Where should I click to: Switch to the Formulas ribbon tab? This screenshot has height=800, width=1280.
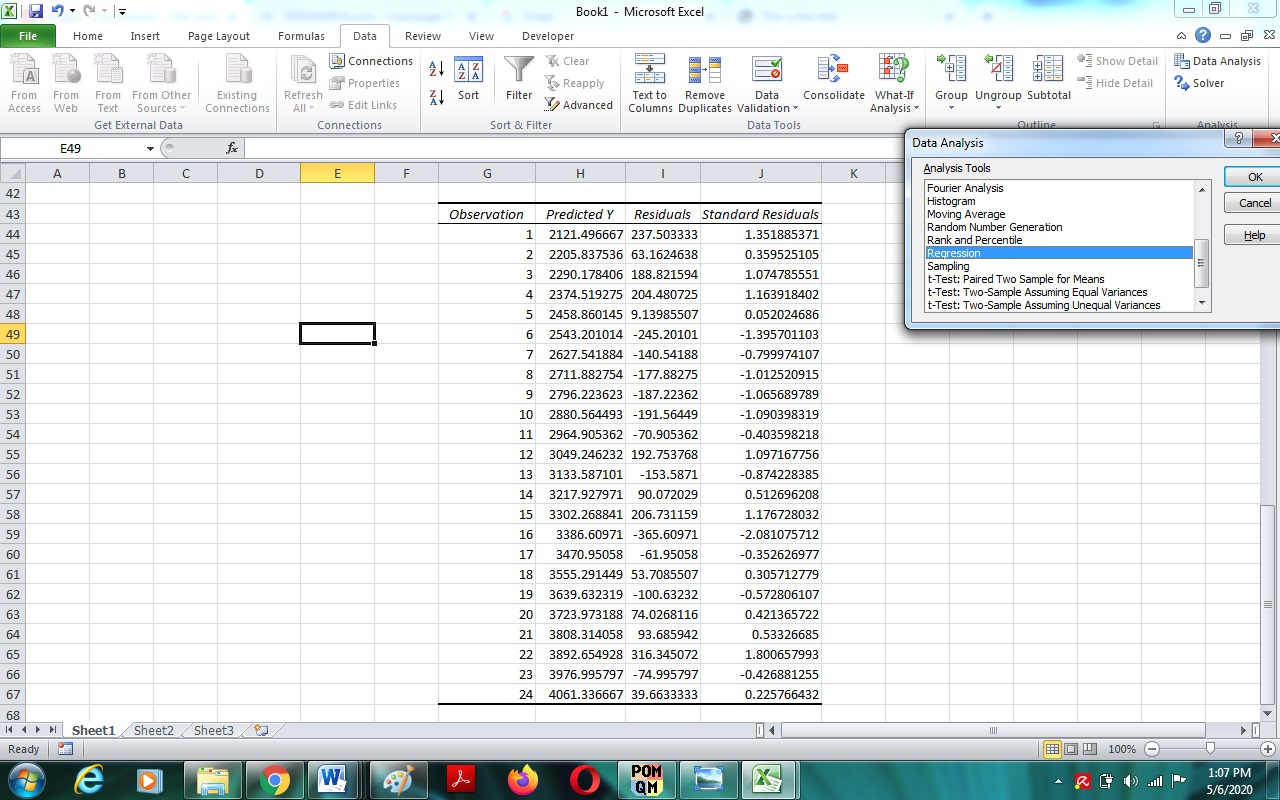coord(301,35)
